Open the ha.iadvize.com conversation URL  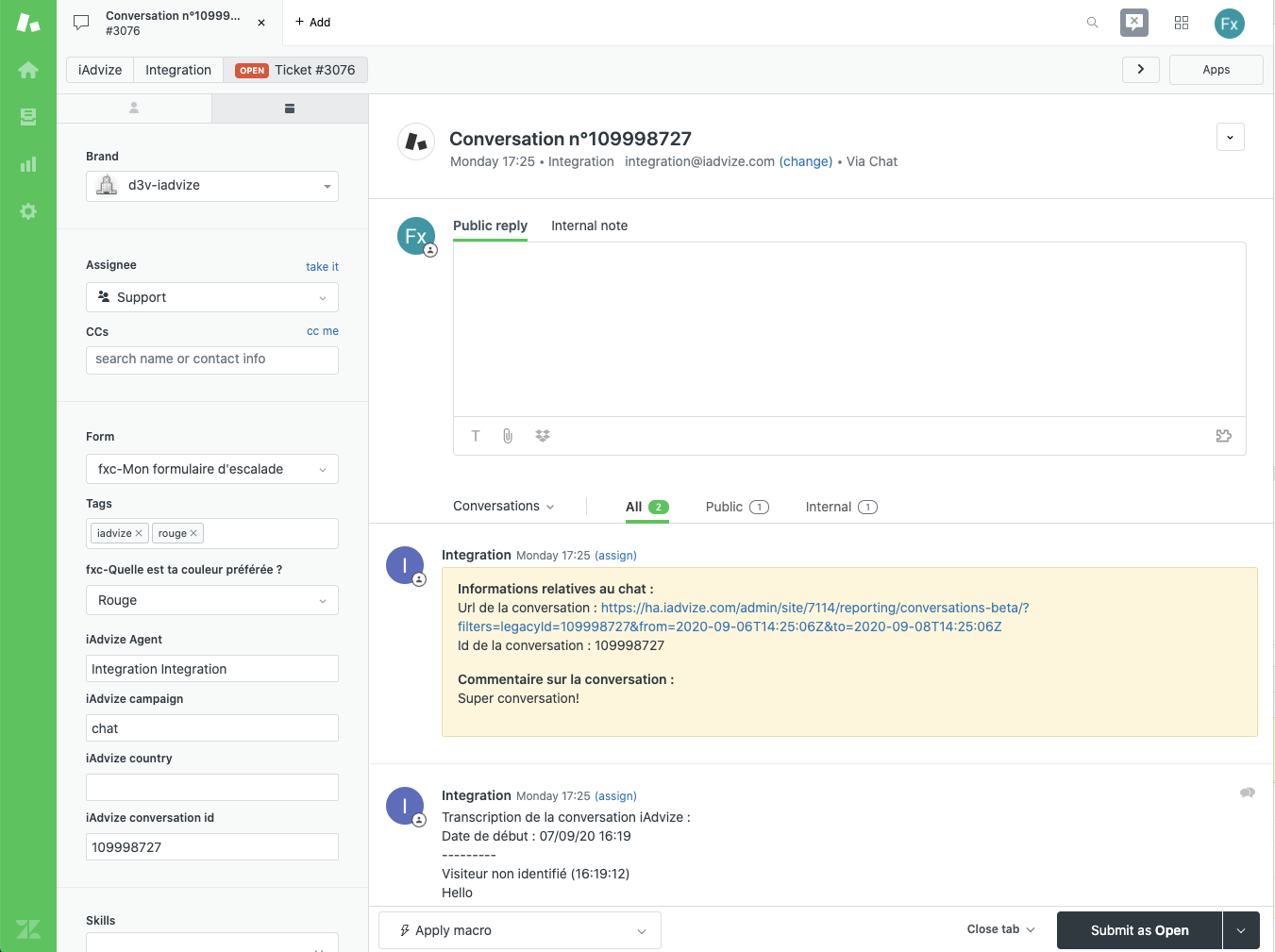click(x=743, y=617)
